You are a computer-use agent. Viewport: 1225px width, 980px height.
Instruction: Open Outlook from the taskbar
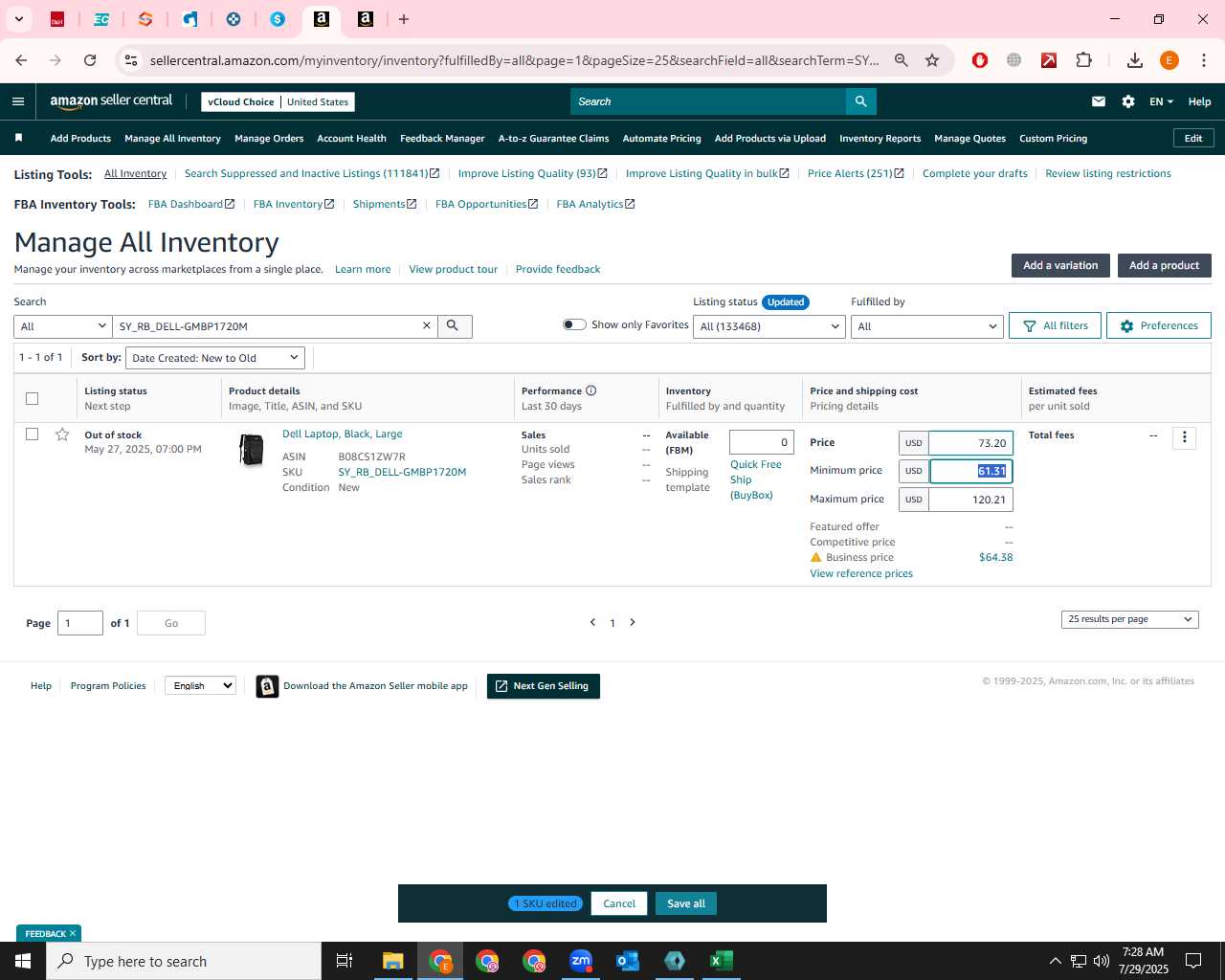(x=628, y=961)
